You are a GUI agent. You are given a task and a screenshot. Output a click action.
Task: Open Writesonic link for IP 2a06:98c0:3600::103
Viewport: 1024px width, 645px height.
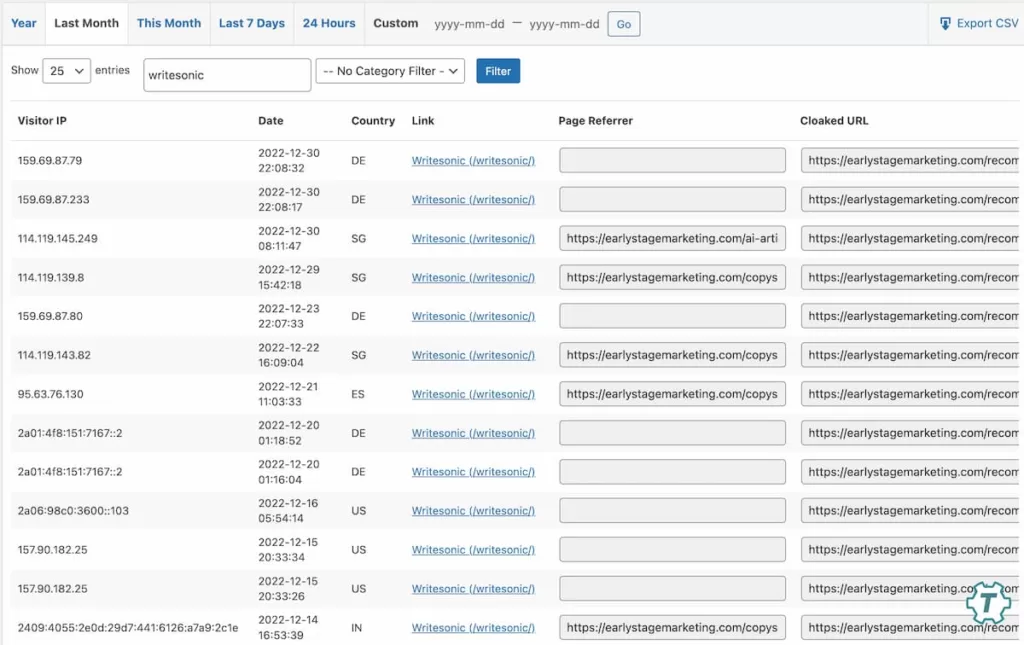[473, 511]
